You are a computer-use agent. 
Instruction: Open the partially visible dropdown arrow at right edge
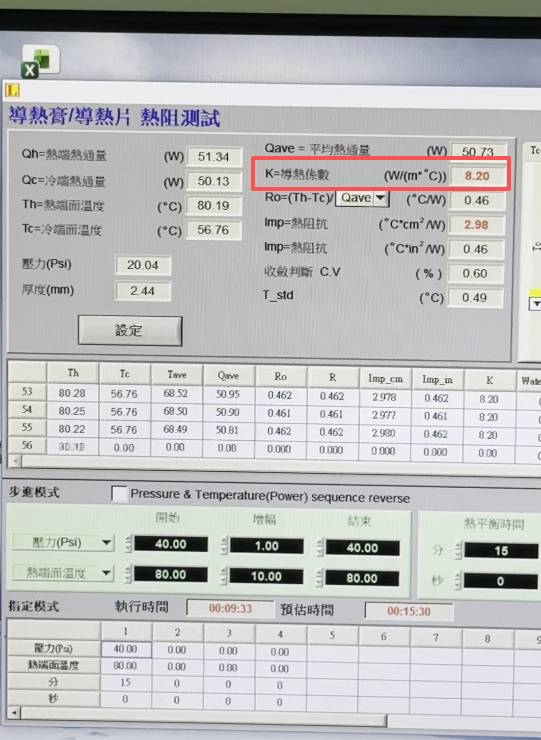click(x=535, y=303)
